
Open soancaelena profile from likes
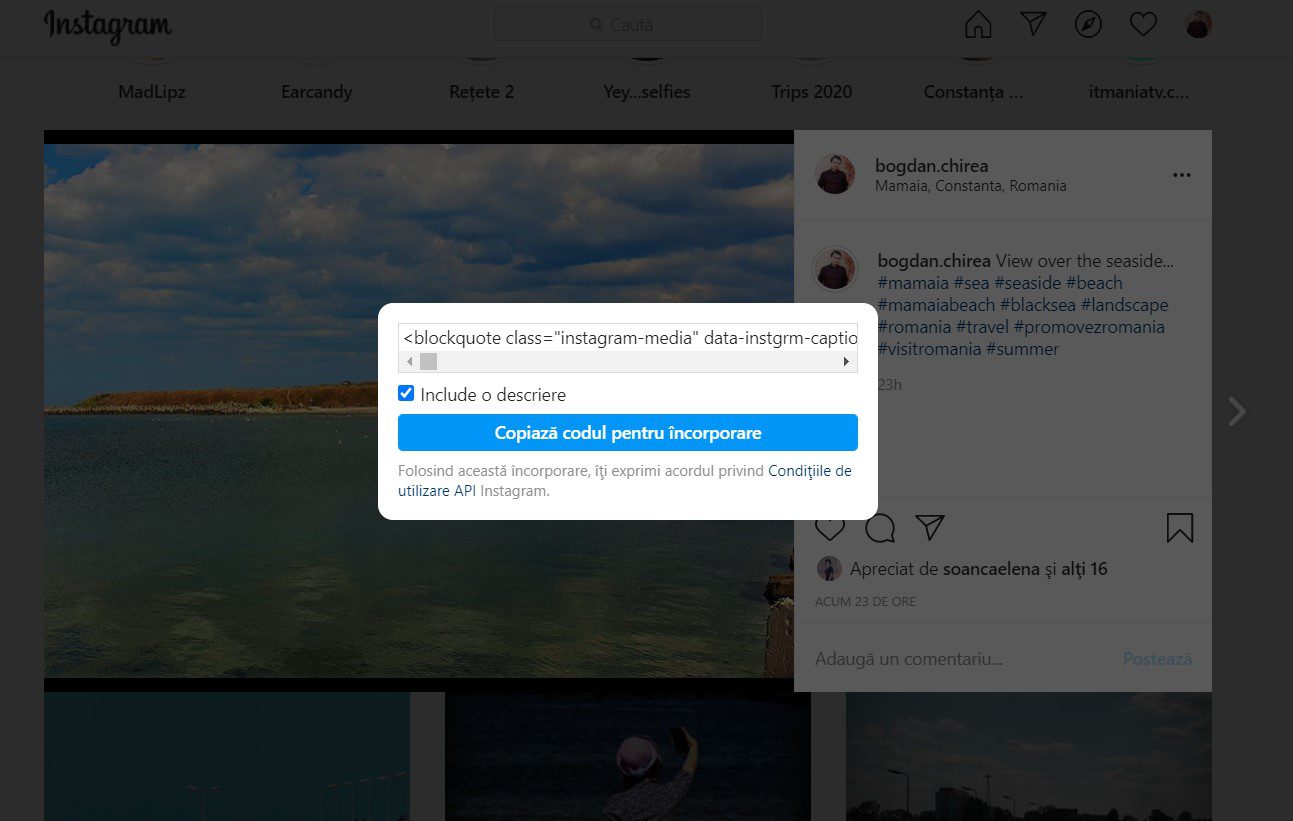coord(991,569)
